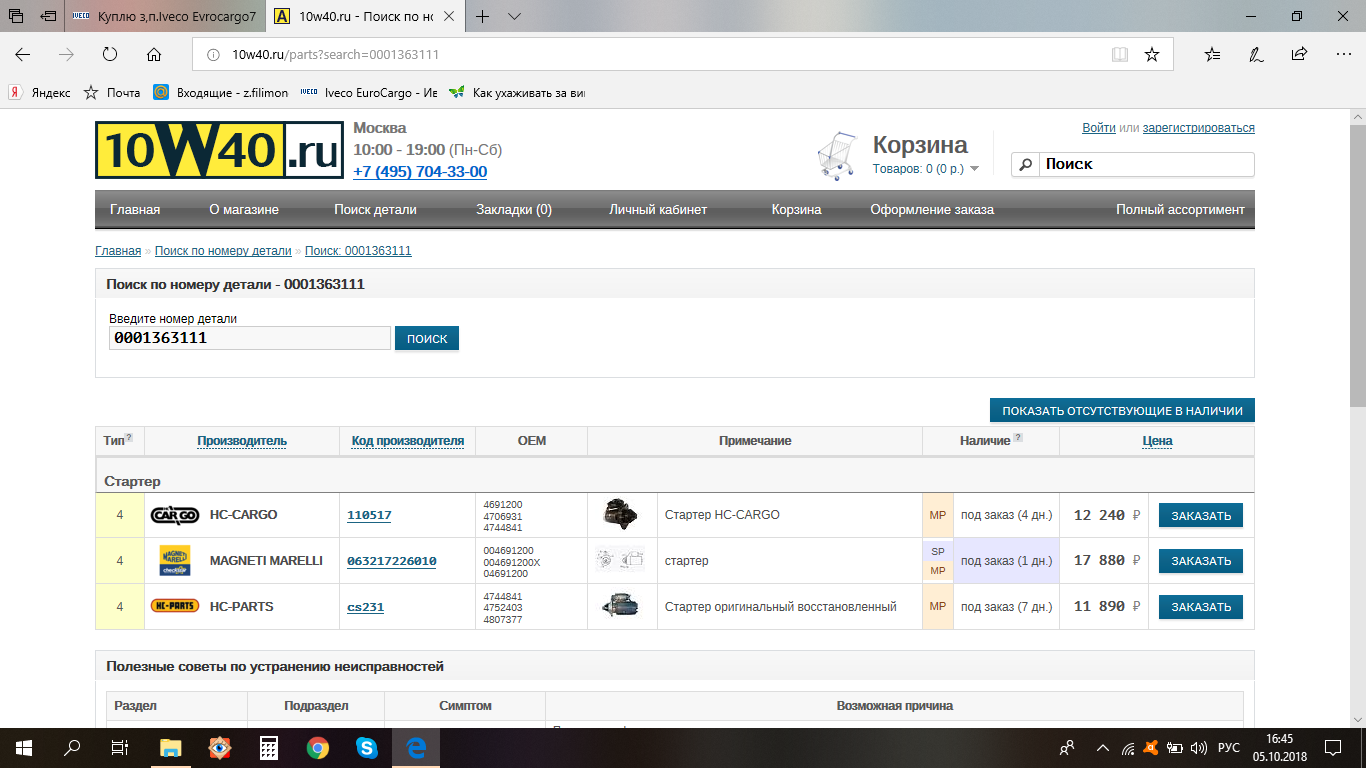Open File Explorer from the taskbar
Image resolution: width=1366 pixels, height=768 pixels.
(171, 747)
